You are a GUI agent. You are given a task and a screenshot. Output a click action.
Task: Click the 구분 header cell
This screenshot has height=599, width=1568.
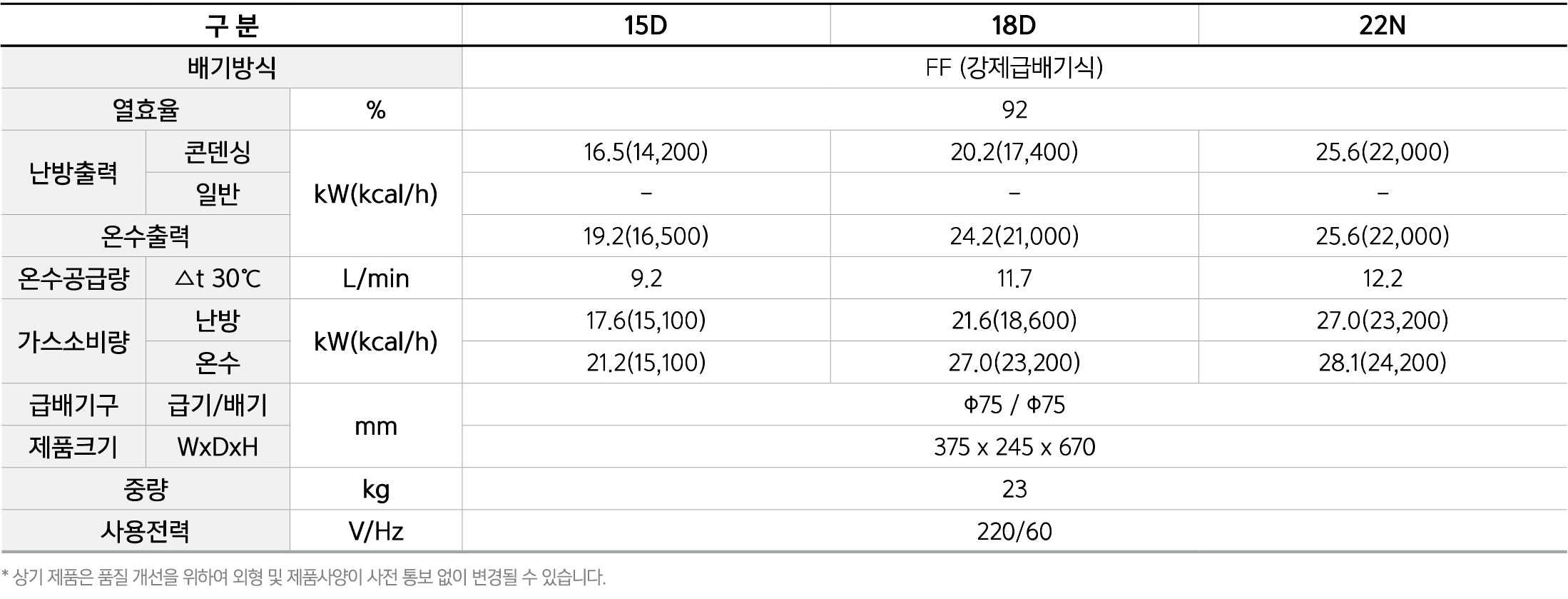point(231,26)
